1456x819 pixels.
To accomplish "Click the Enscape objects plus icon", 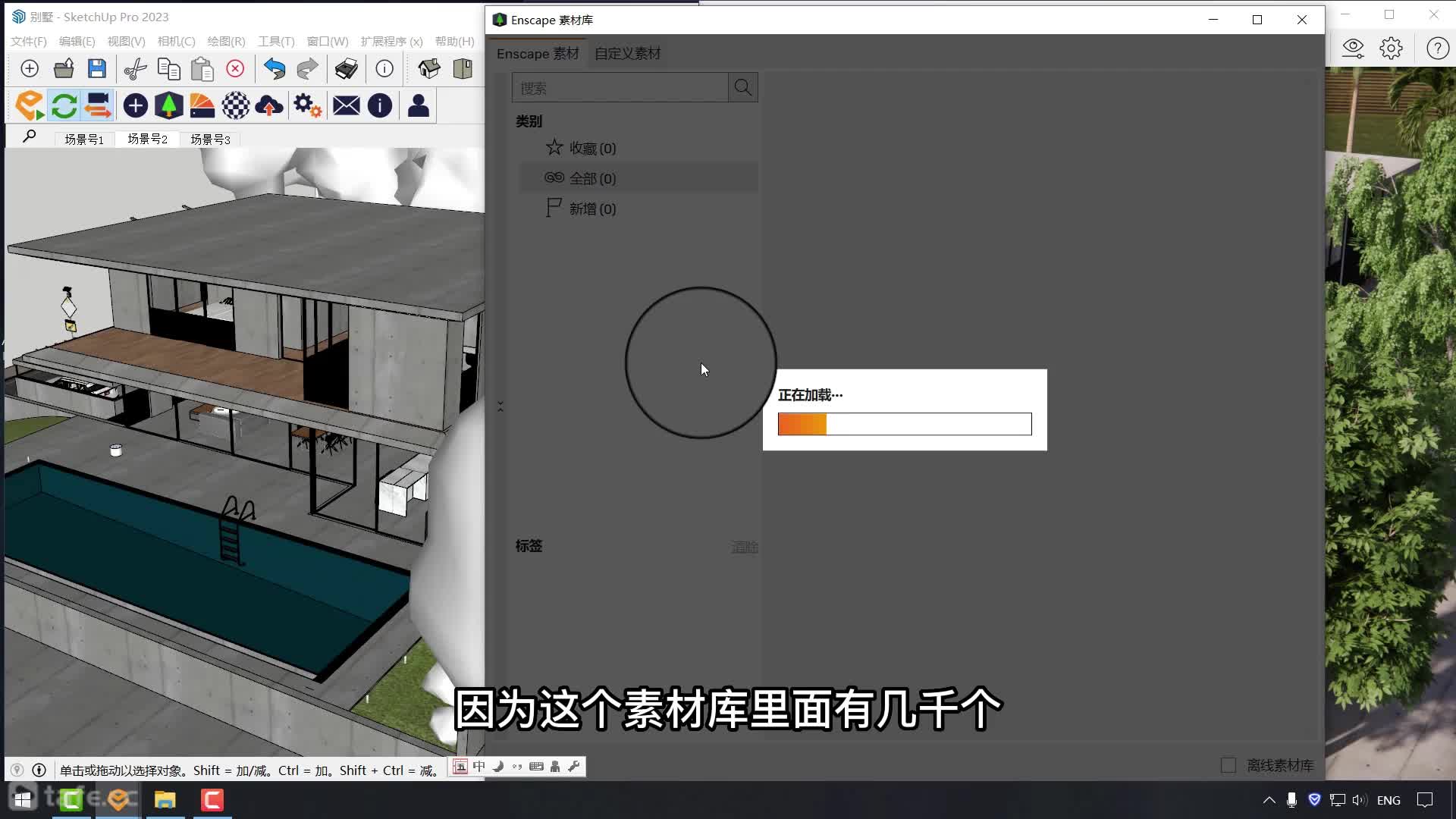I will tap(136, 105).
